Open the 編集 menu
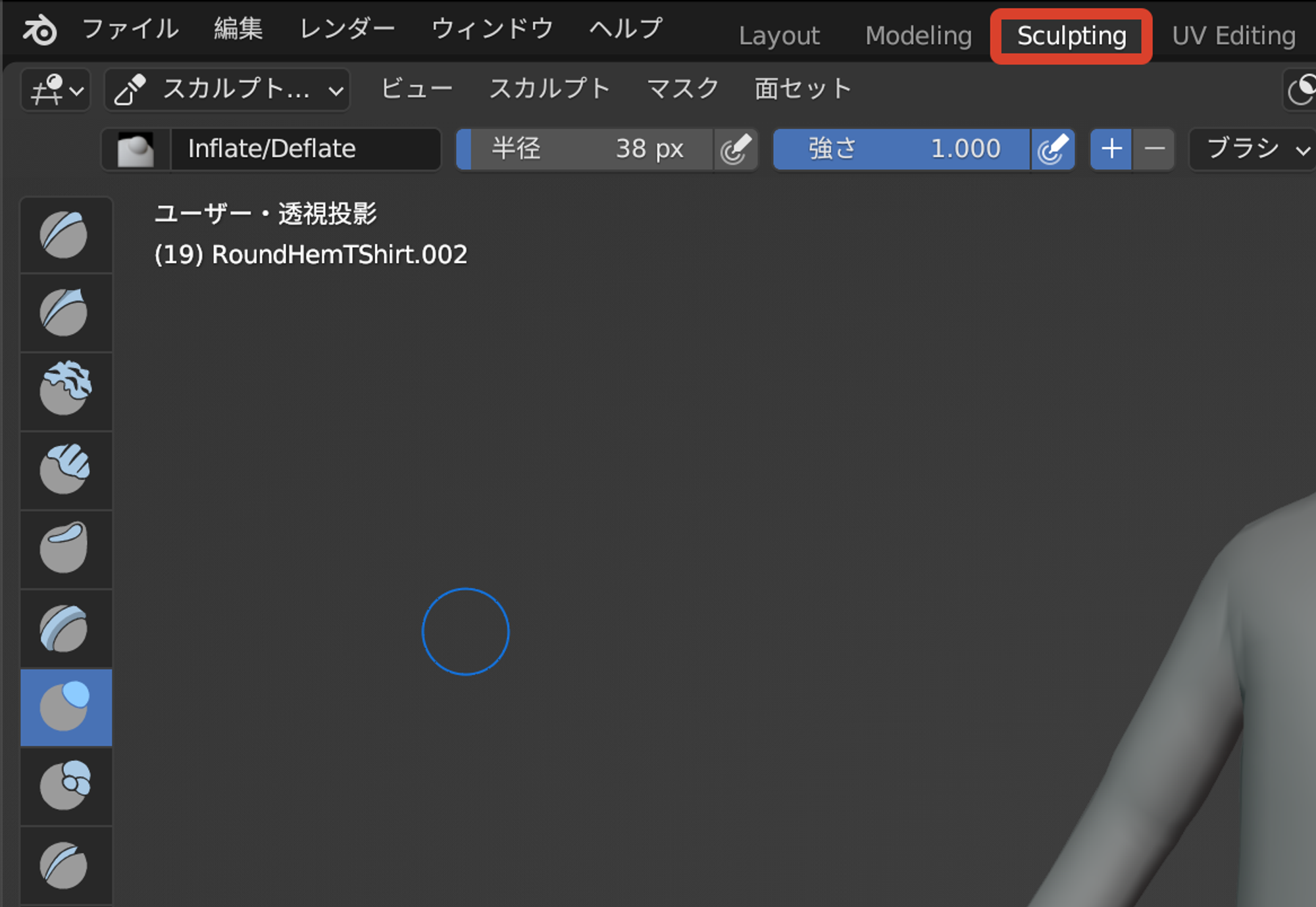Screen dimensions: 1316x907 tap(238, 29)
